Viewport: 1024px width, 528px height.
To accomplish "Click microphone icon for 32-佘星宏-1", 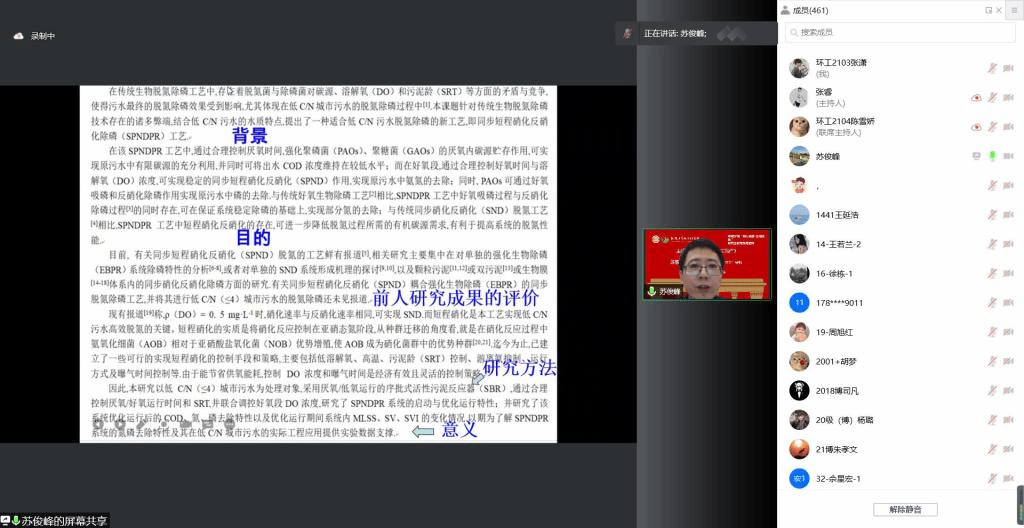I will (x=992, y=479).
